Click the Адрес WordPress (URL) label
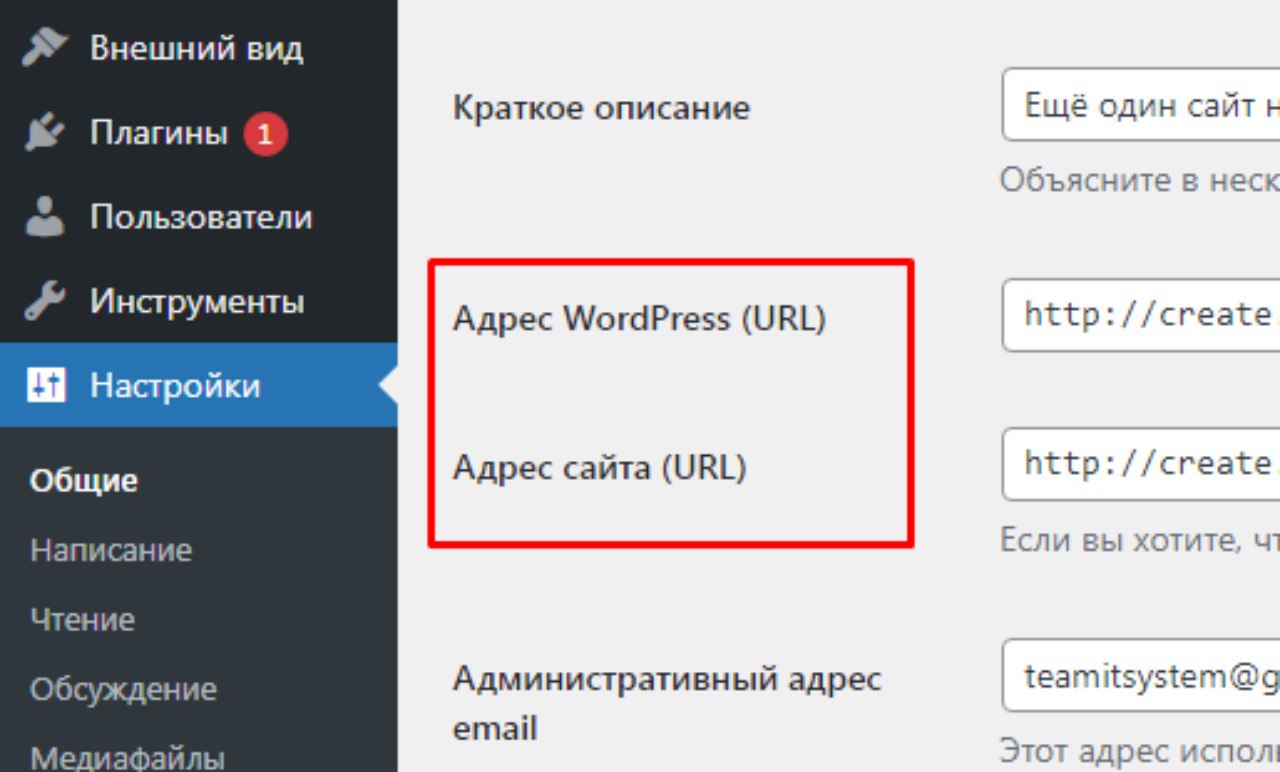This screenshot has height=772, width=1280. click(640, 318)
